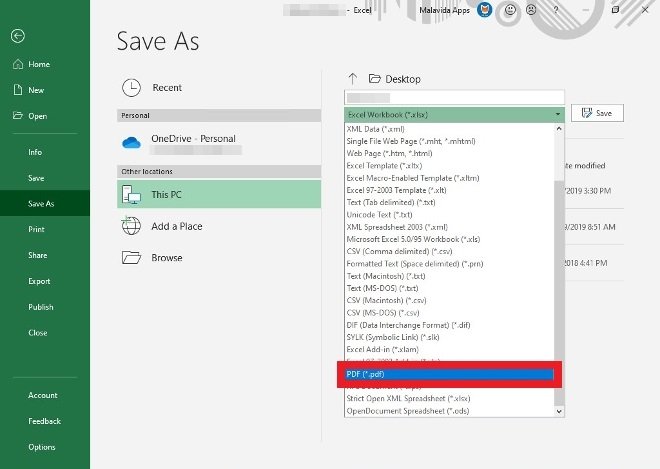Screen dimensions: 660x469
Task: Select Single File Web Page format
Action: [x=449, y=141]
